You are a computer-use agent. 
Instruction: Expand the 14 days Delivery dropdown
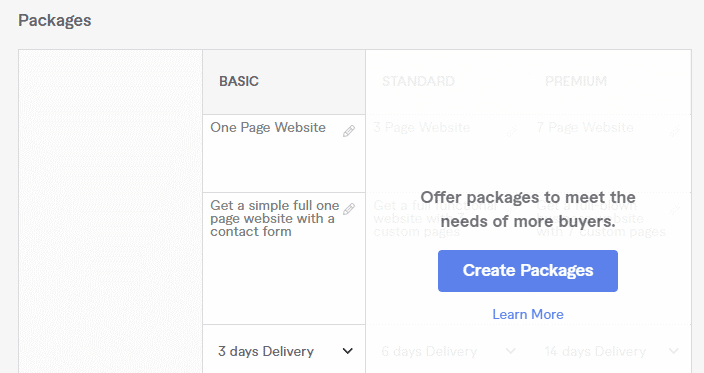pos(610,351)
